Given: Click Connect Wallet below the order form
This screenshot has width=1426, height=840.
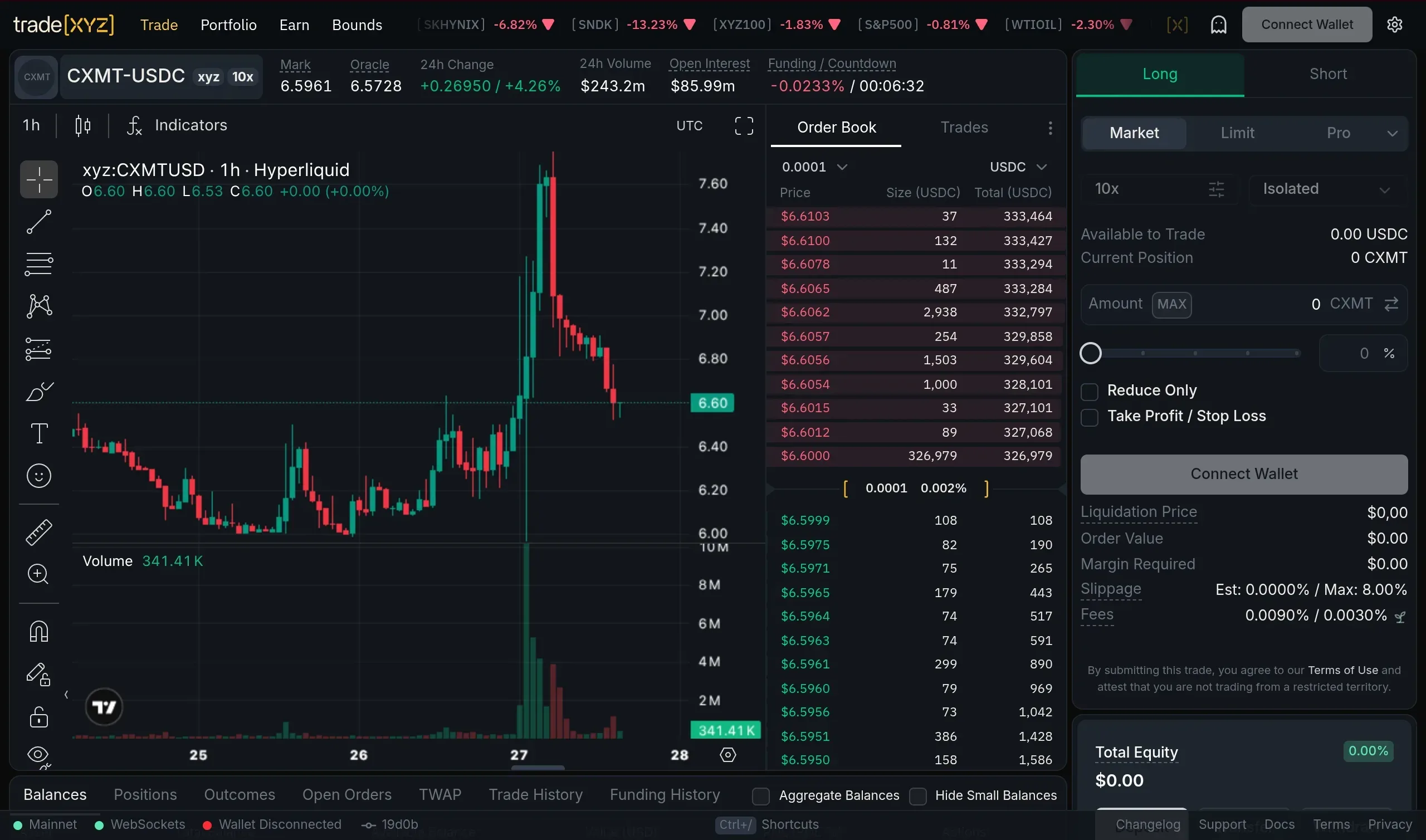Looking at the screenshot, I should 1244,475.
